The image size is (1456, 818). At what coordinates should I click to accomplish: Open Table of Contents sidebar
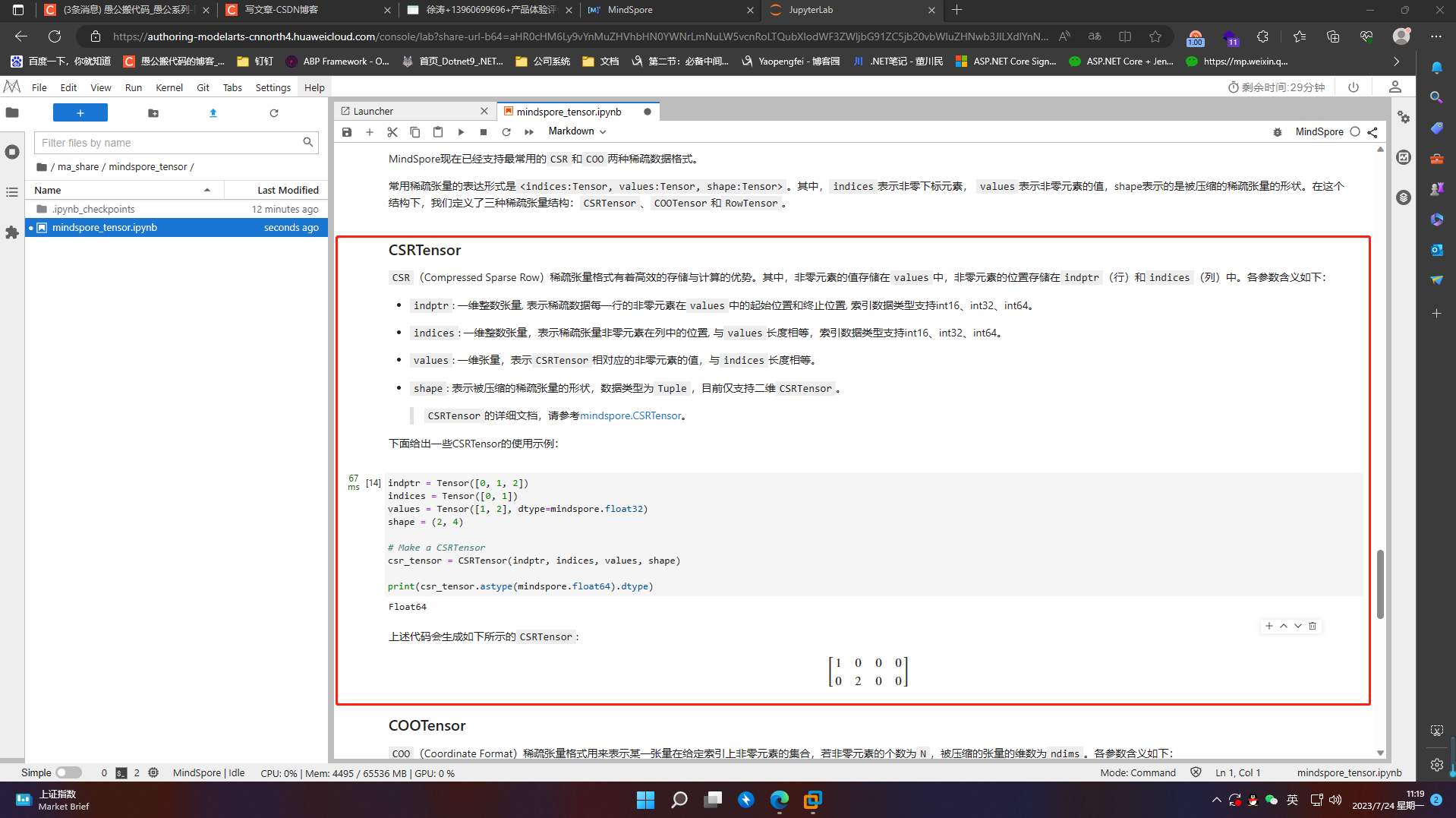[x=12, y=192]
